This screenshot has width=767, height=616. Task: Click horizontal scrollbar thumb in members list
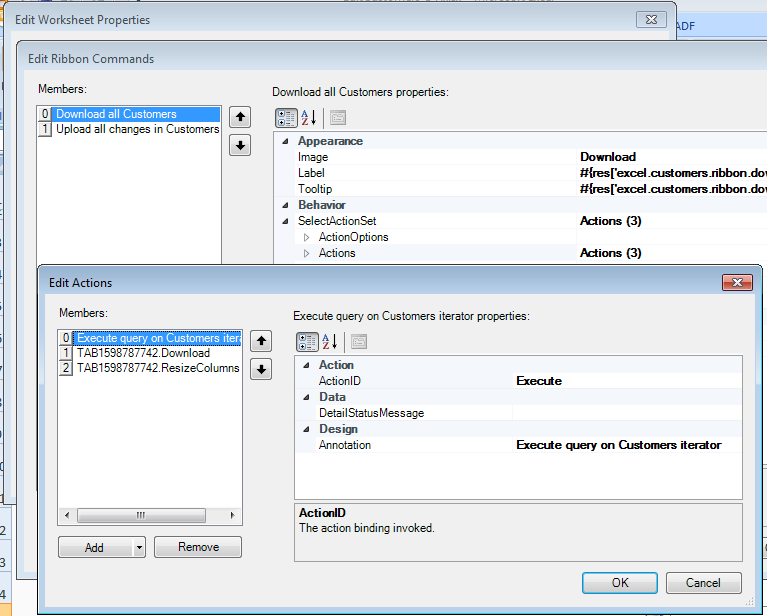[x=141, y=515]
